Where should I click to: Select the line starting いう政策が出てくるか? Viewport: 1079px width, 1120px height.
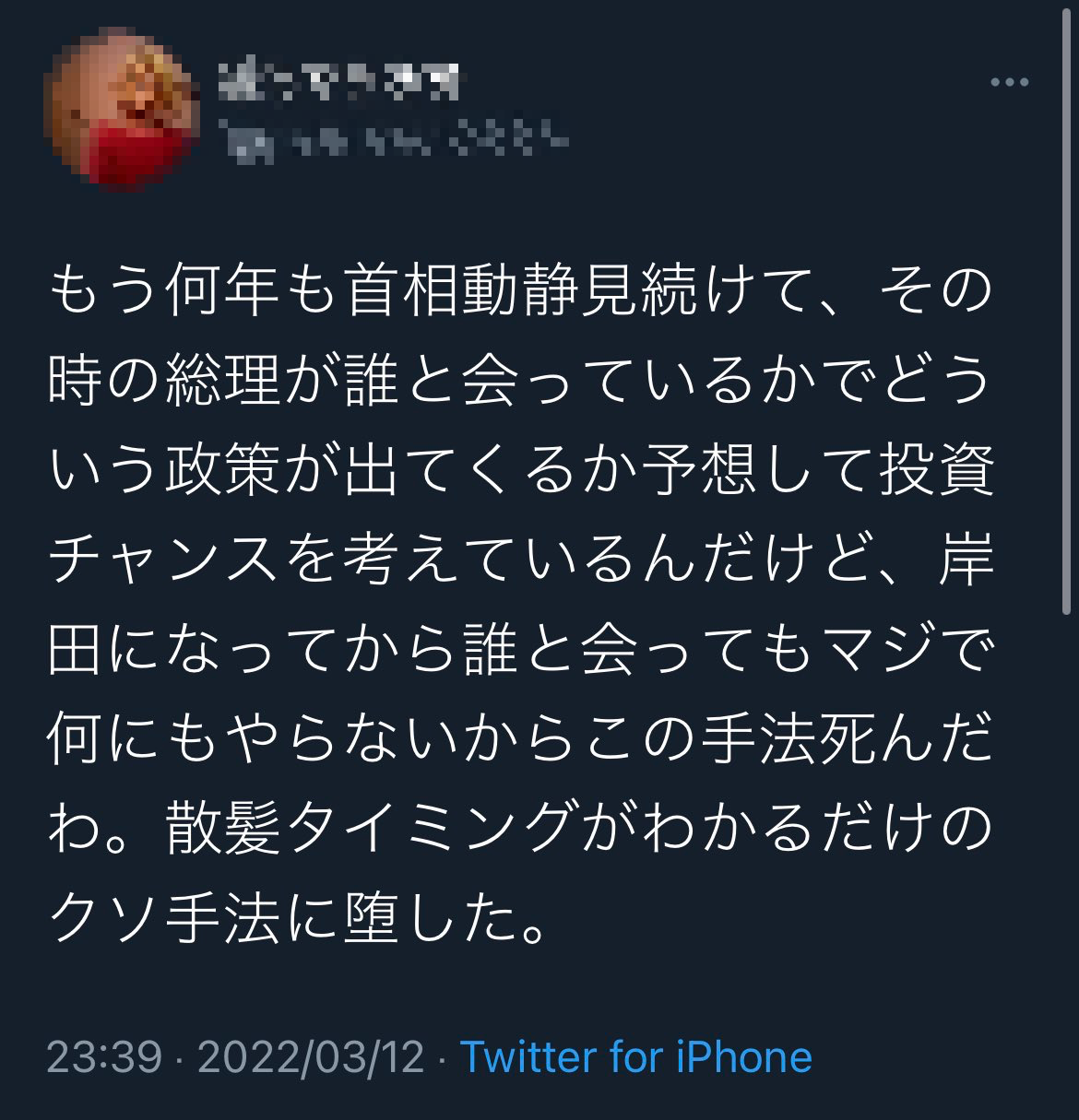(x=520, y=469)
